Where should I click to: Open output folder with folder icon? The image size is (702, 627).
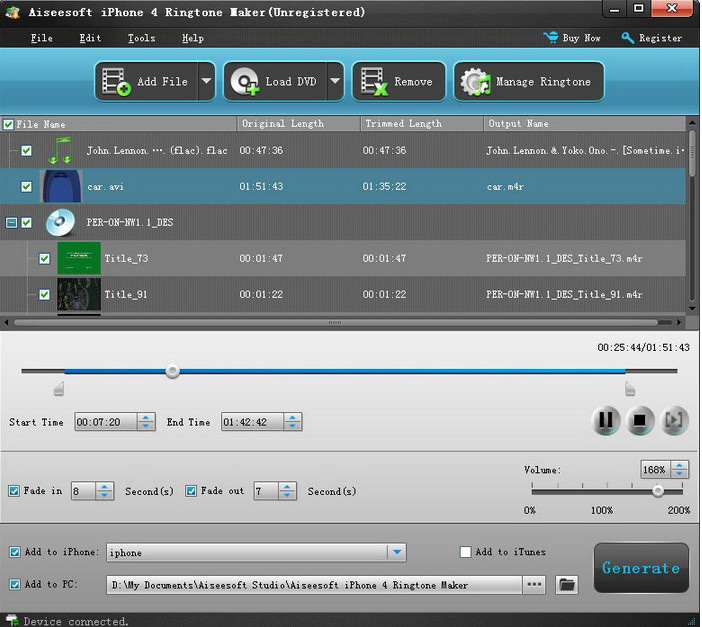pyautogui.click(x=566, y=584)
